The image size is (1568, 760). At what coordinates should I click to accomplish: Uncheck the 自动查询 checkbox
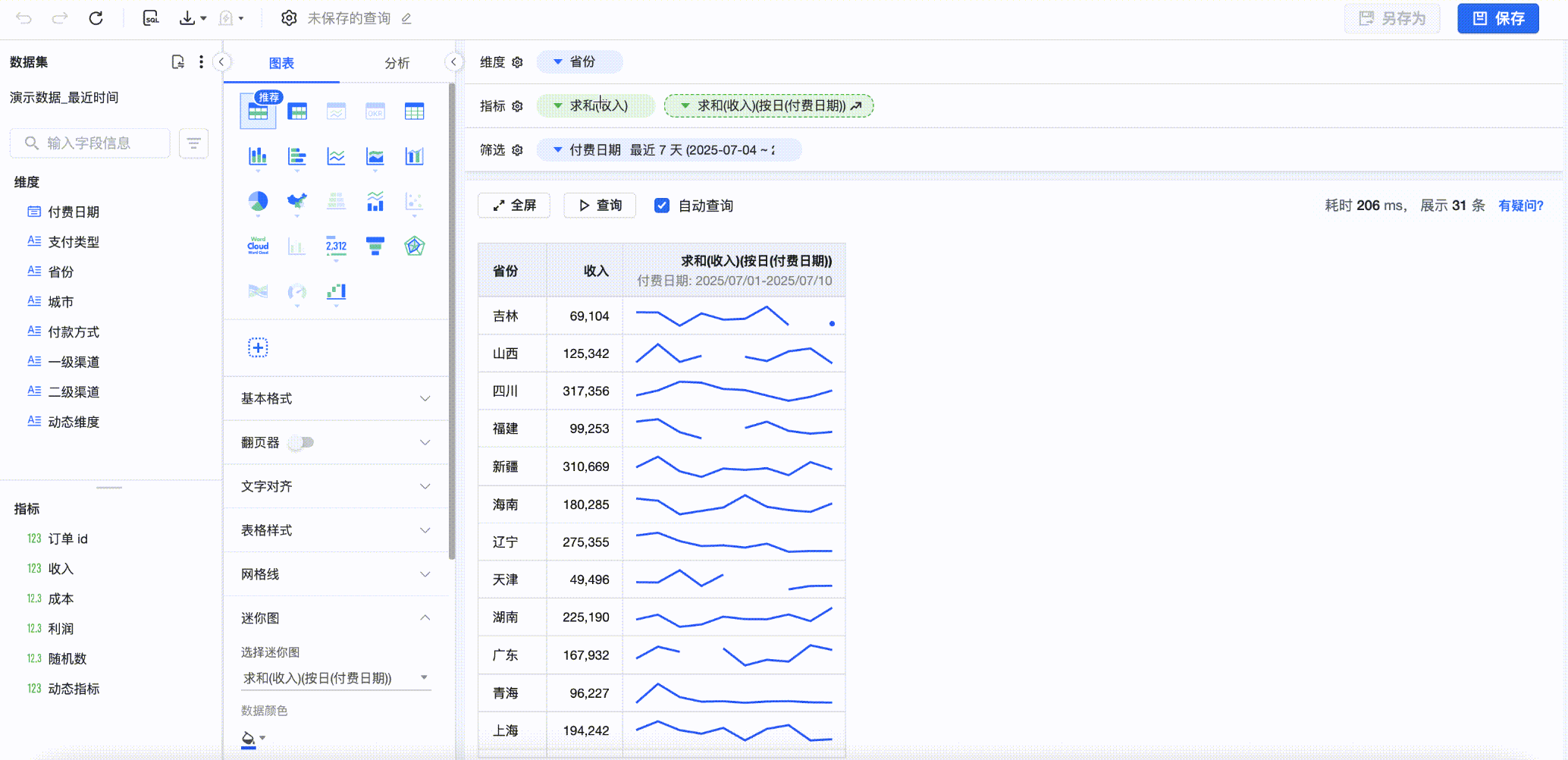click(x=662, y=206)
